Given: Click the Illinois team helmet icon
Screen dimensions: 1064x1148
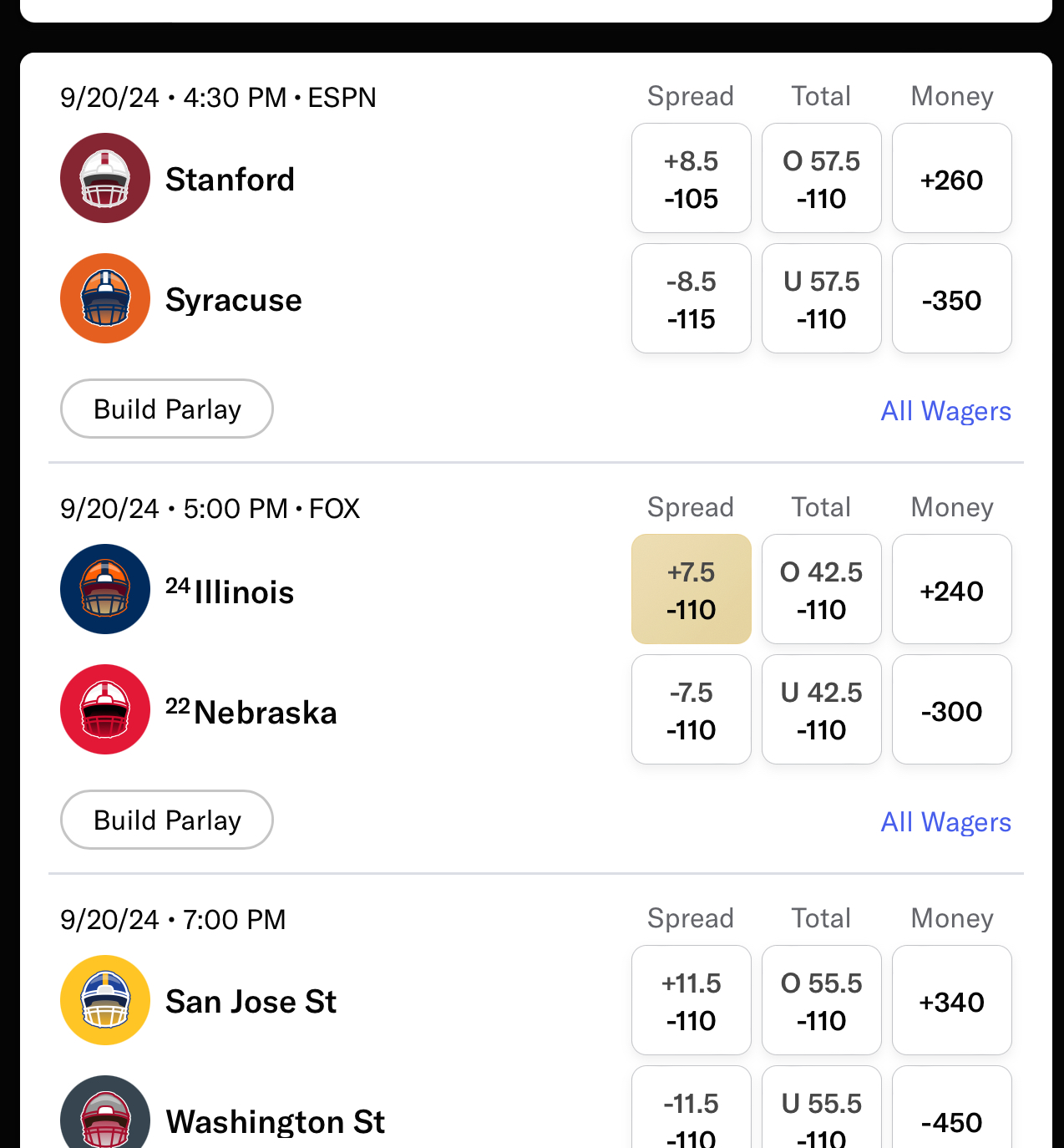Looking at the screenshot, I should pos(105,589).
